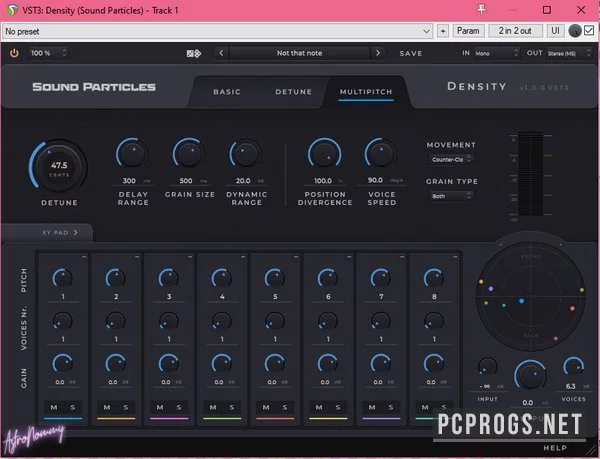Click the Dynamic Range 20.0 value
This screenshot has width=600, height=459.
(x=245, y=181)
